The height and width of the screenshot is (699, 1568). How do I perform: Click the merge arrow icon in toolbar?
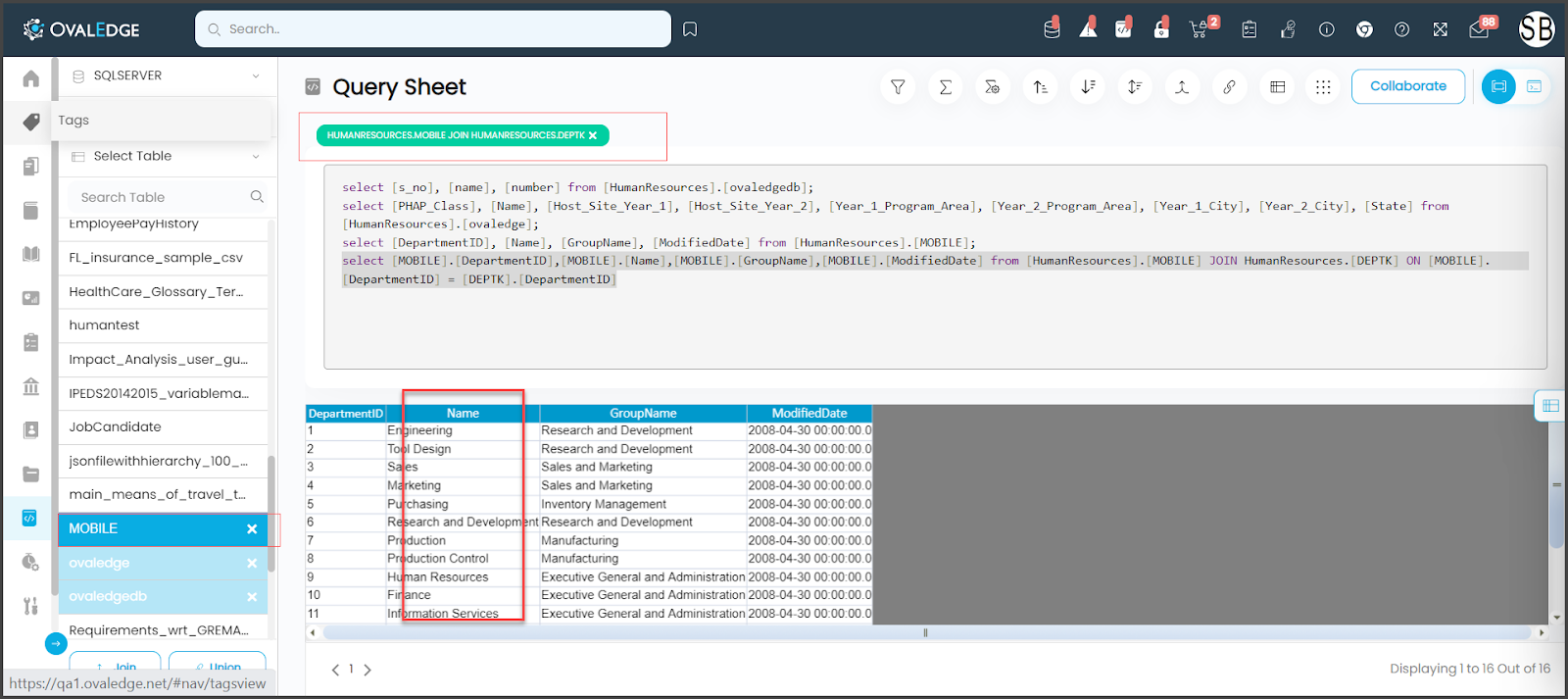click(1182, 86)
